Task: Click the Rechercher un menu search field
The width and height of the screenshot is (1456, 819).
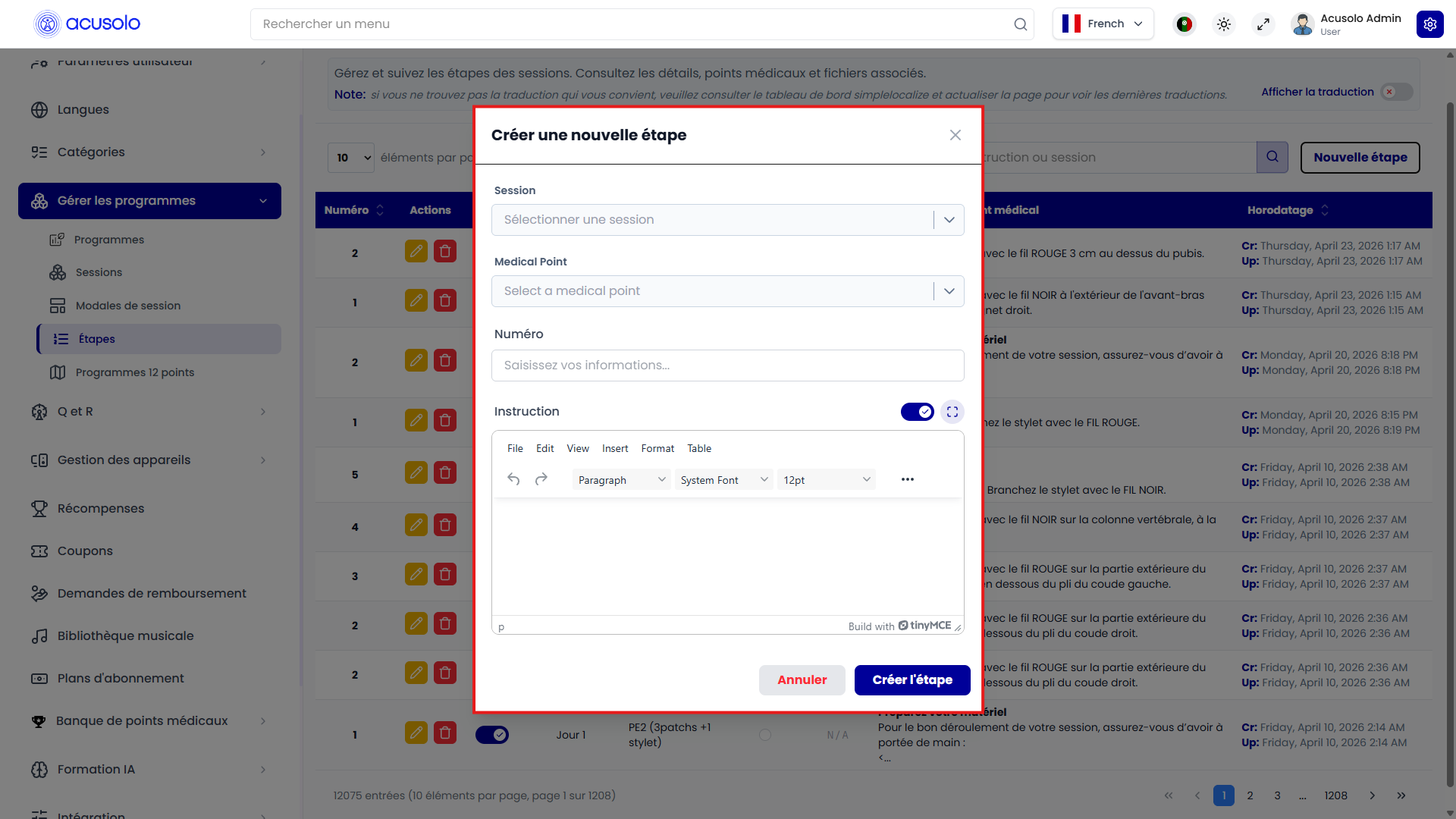Action: coord(642,24)
